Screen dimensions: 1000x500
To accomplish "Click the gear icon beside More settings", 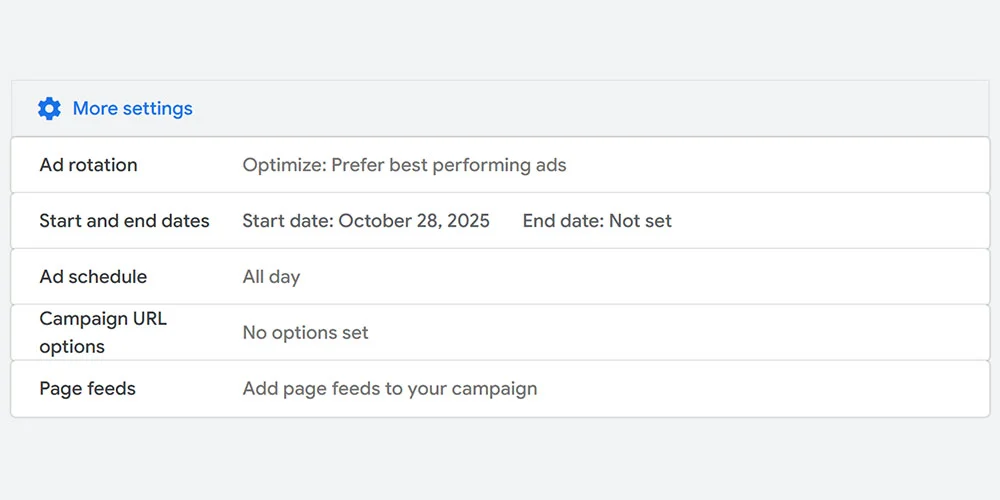I will click(x=49, y=109).
